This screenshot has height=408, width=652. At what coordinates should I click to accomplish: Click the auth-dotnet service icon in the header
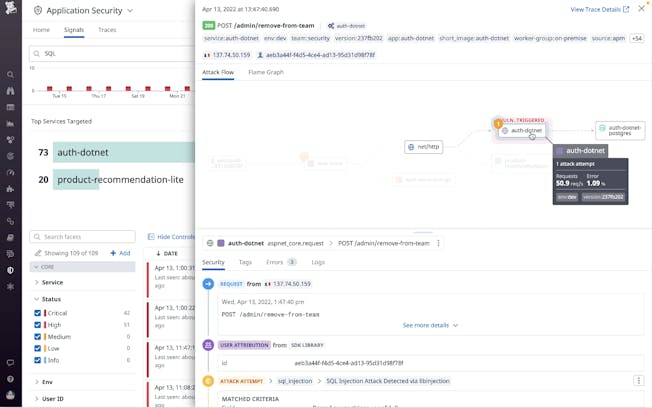click(331, 26)
